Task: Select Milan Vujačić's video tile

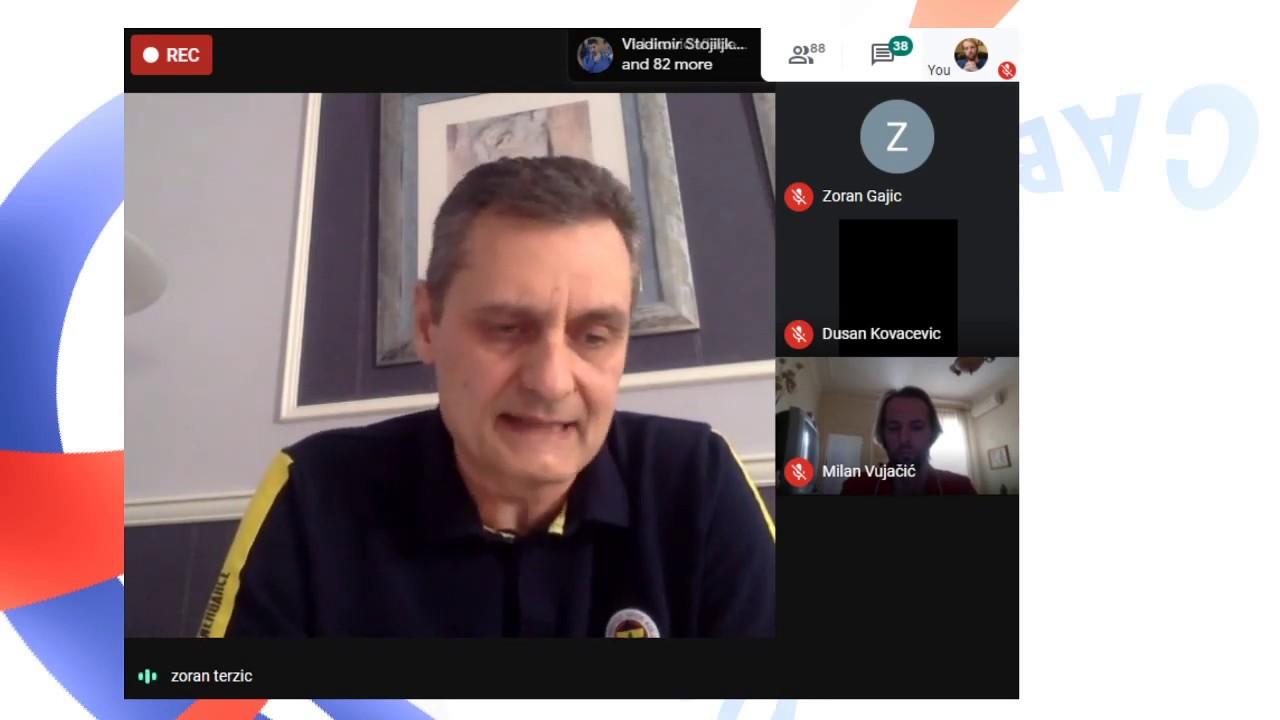Action: point(897,426)
